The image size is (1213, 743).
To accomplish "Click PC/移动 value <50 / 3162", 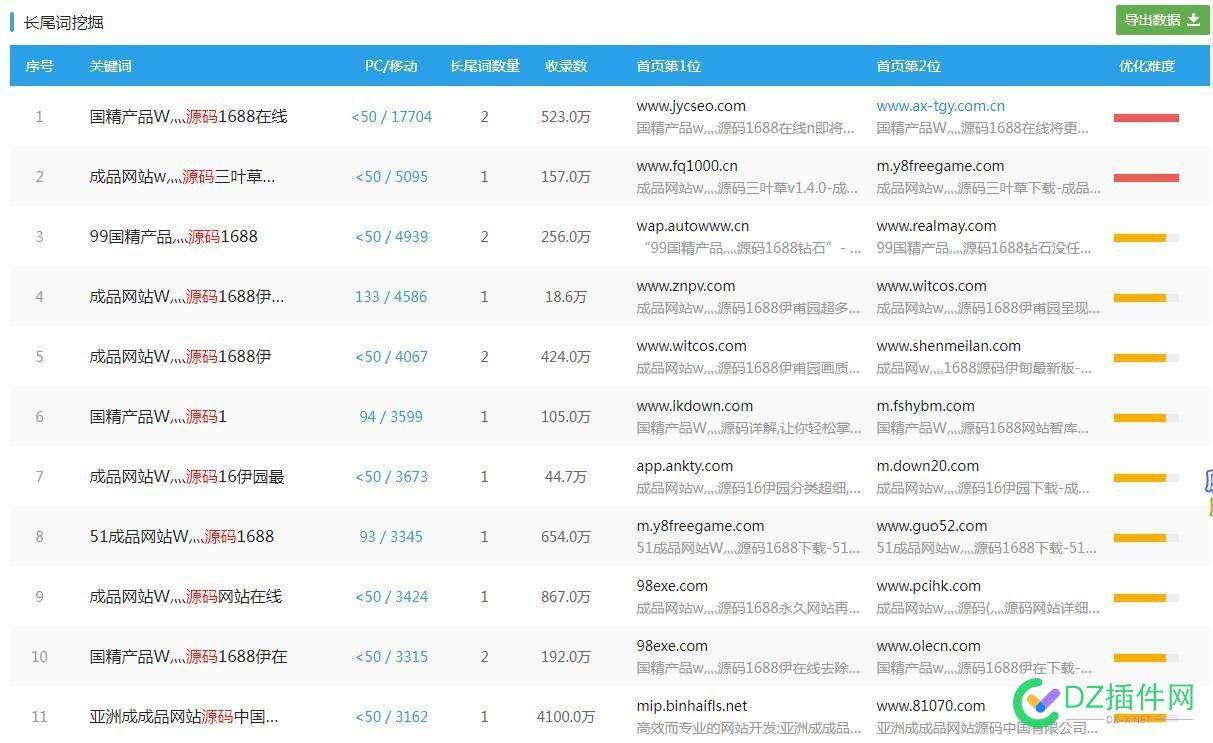I will 392,717.
